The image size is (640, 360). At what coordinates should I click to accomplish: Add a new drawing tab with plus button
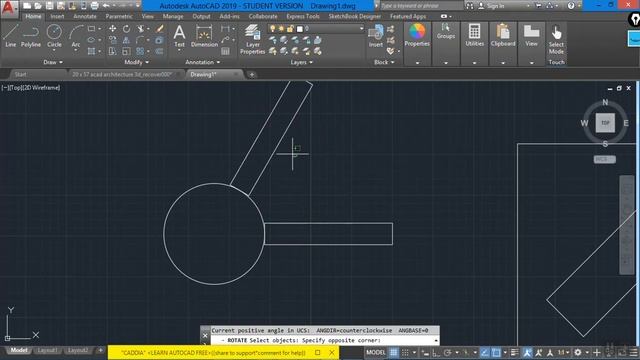tap(252, 74)
